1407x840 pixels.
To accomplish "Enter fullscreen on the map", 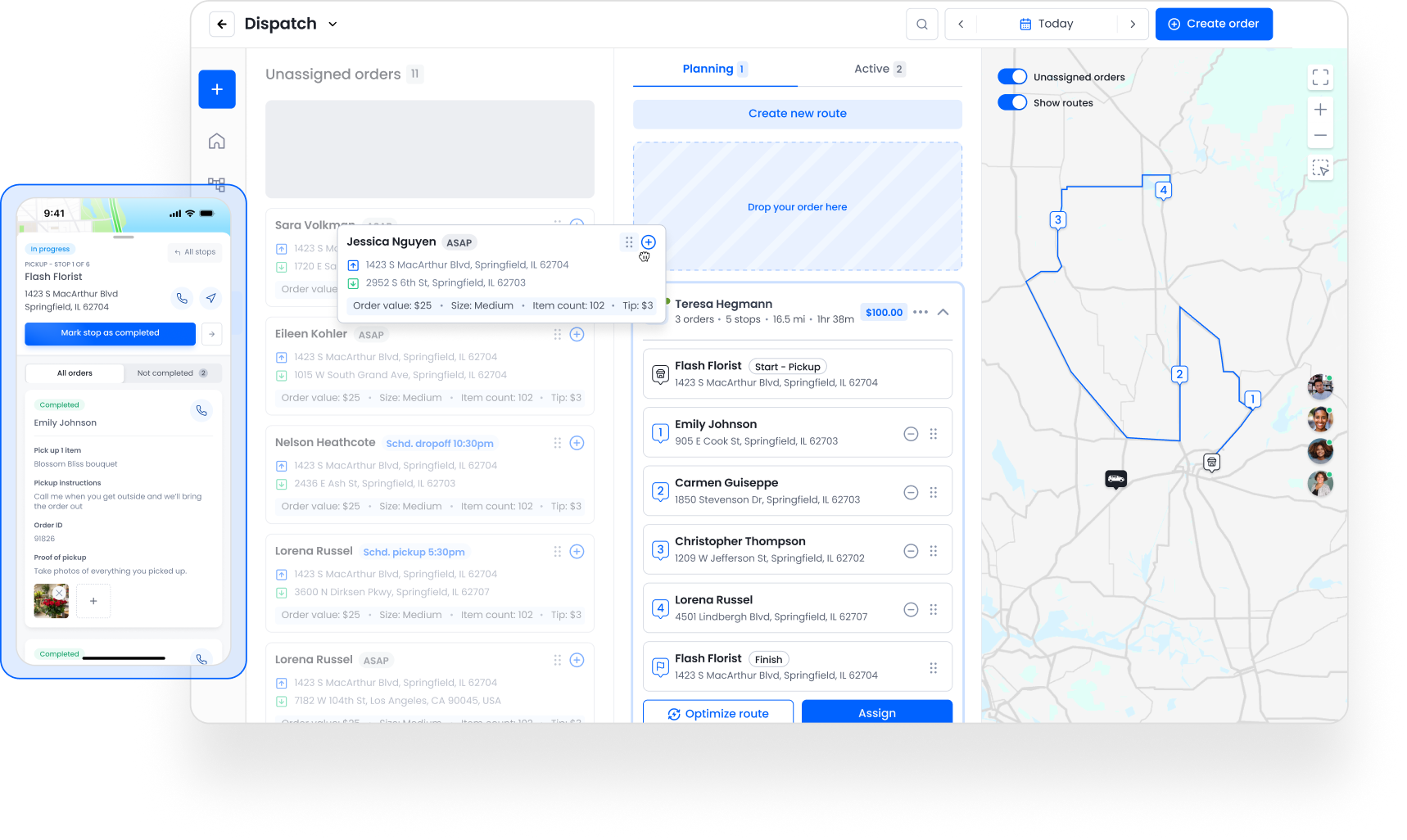I will point(1320,77).
